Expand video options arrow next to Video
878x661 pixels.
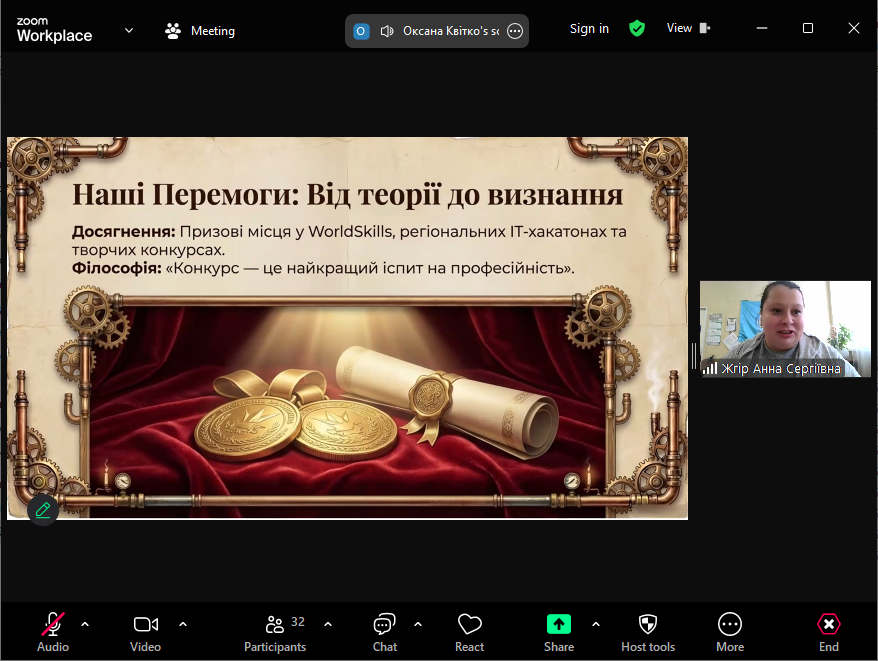click(183, 624)
